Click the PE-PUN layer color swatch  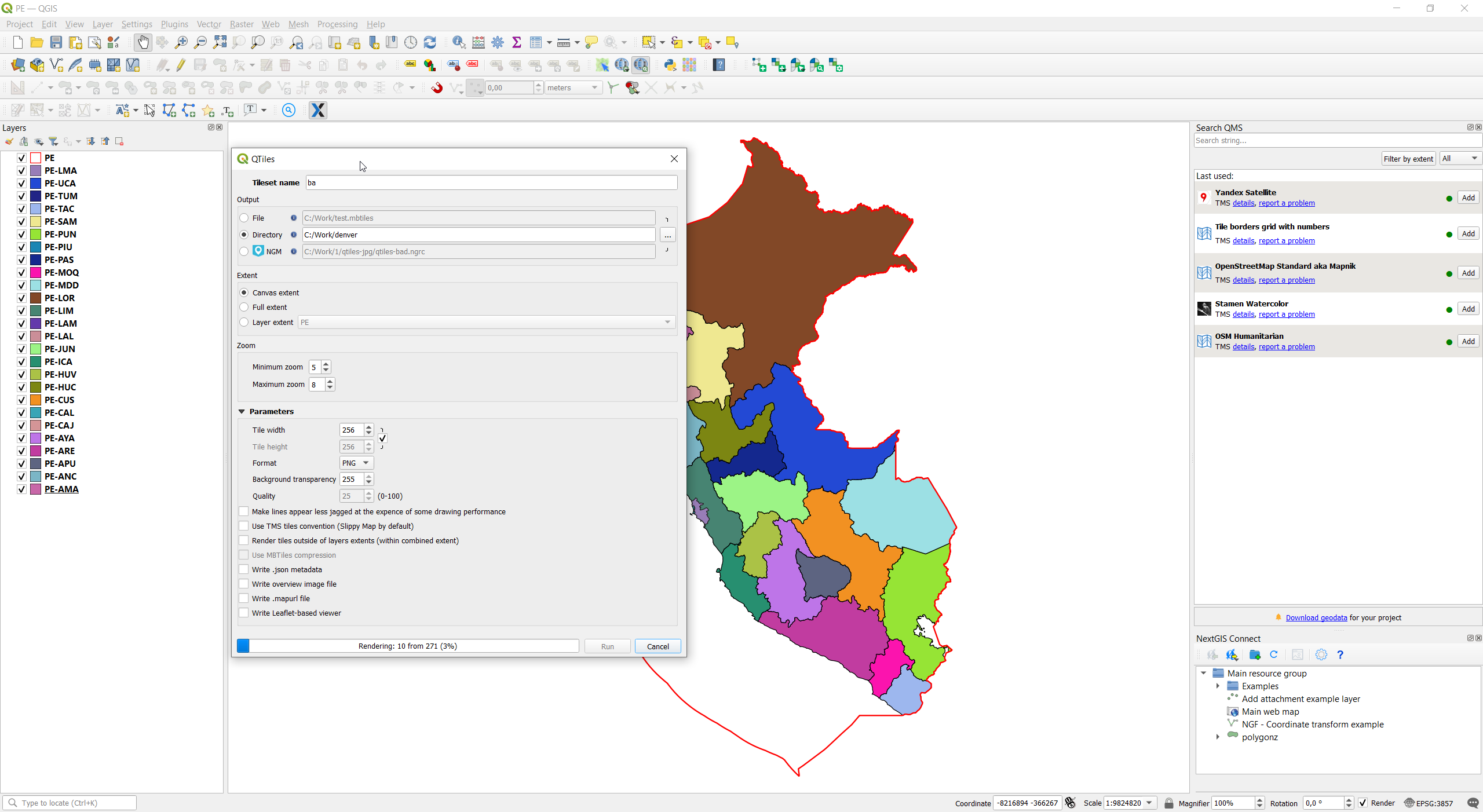tap(34, 234)
